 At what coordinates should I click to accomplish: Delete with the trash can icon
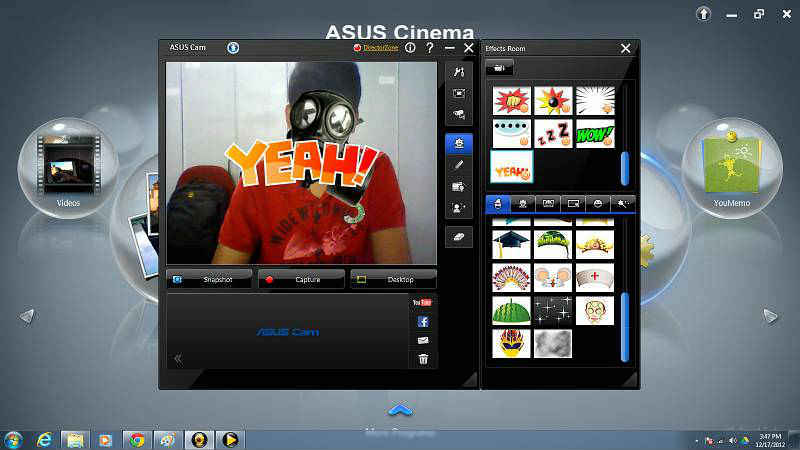point(423,359)
